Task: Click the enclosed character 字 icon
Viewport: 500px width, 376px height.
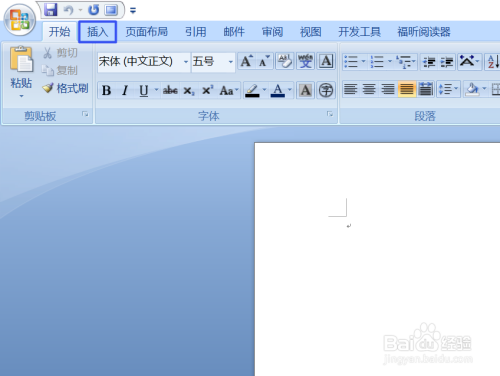Action: point(326,90)
